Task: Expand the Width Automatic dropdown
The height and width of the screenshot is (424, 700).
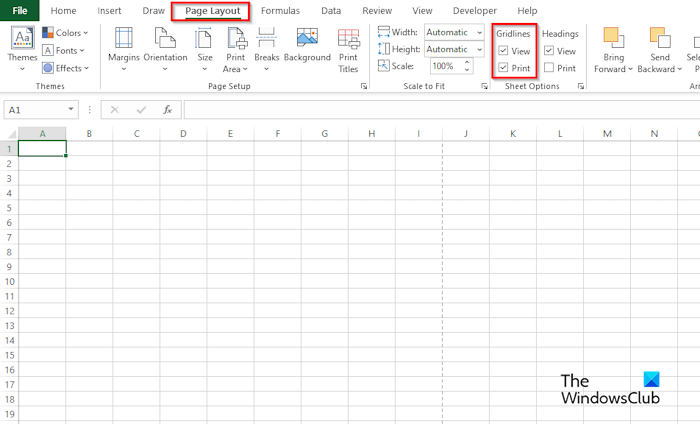Action: (x=479, y=33)
